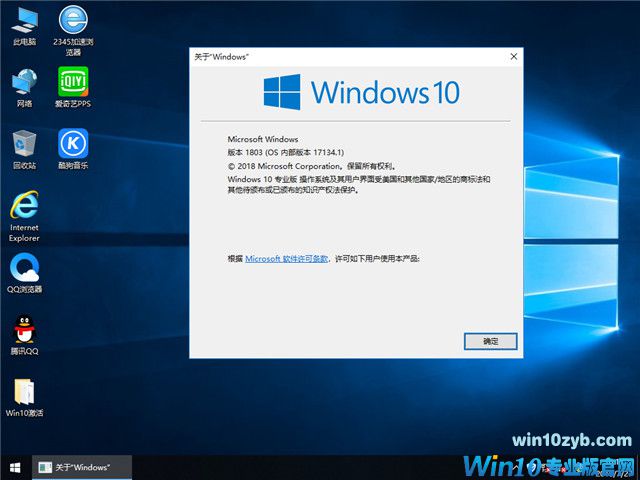Click the 关于"Windows" dialog title bar

pos(340,58)
